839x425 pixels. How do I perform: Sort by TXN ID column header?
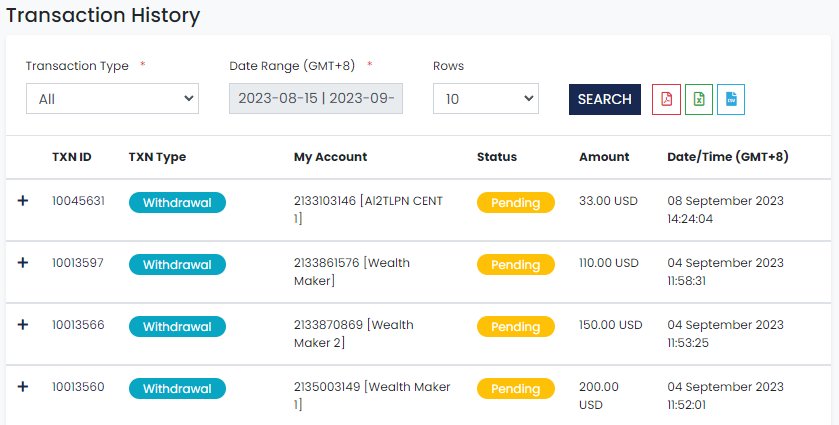(x=72, y=157)
